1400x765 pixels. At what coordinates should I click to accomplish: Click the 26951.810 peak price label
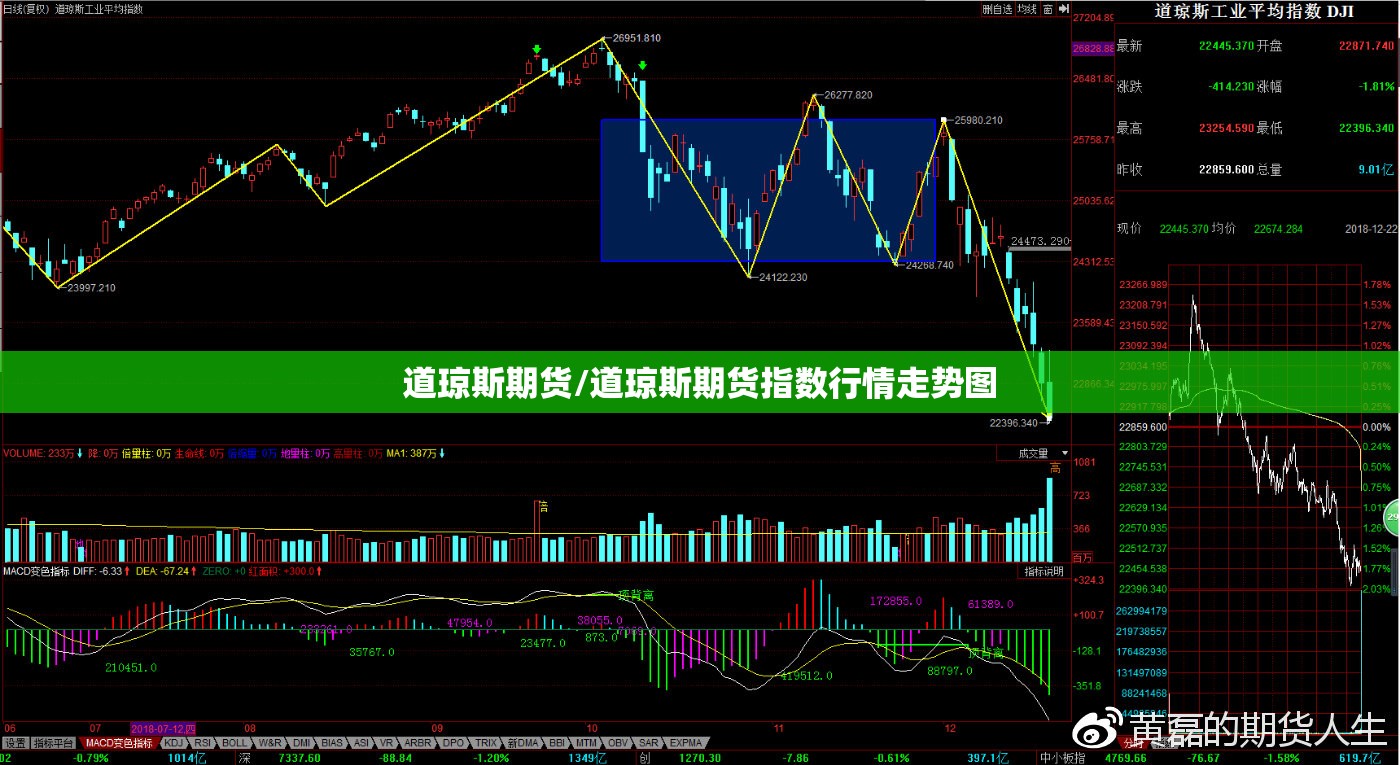[x=637, y=38]
